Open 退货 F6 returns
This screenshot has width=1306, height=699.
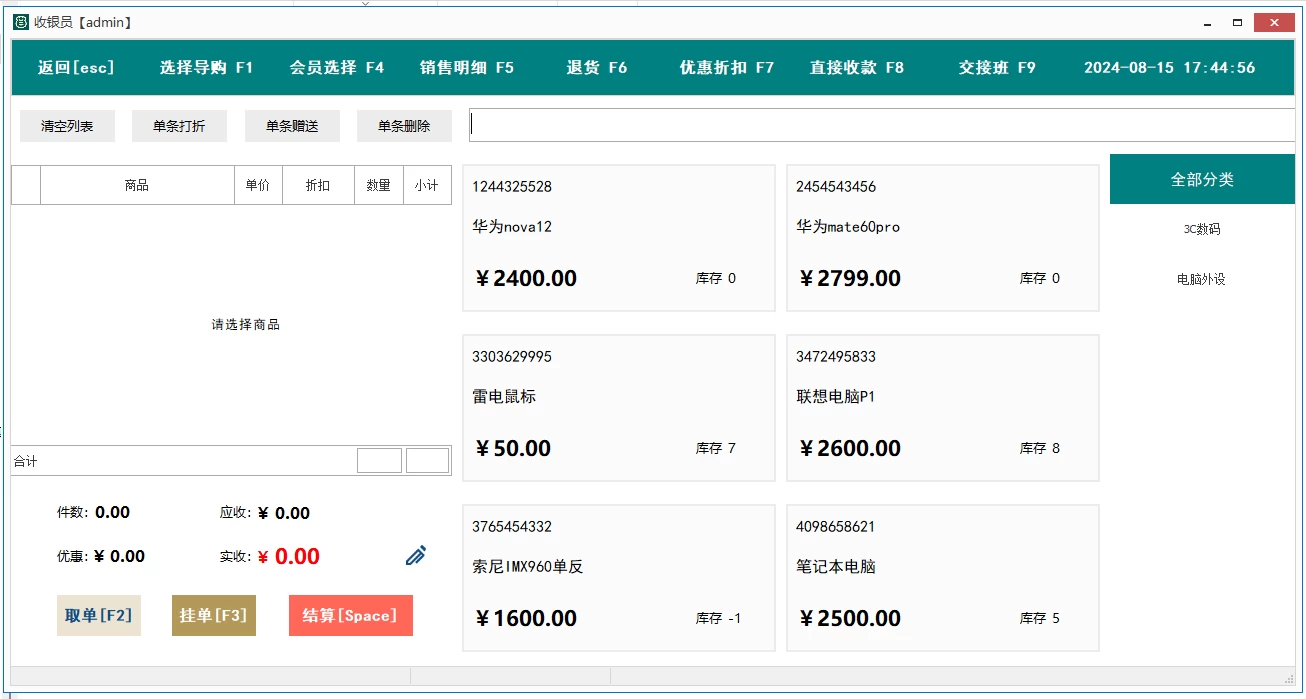coord(596,68)
